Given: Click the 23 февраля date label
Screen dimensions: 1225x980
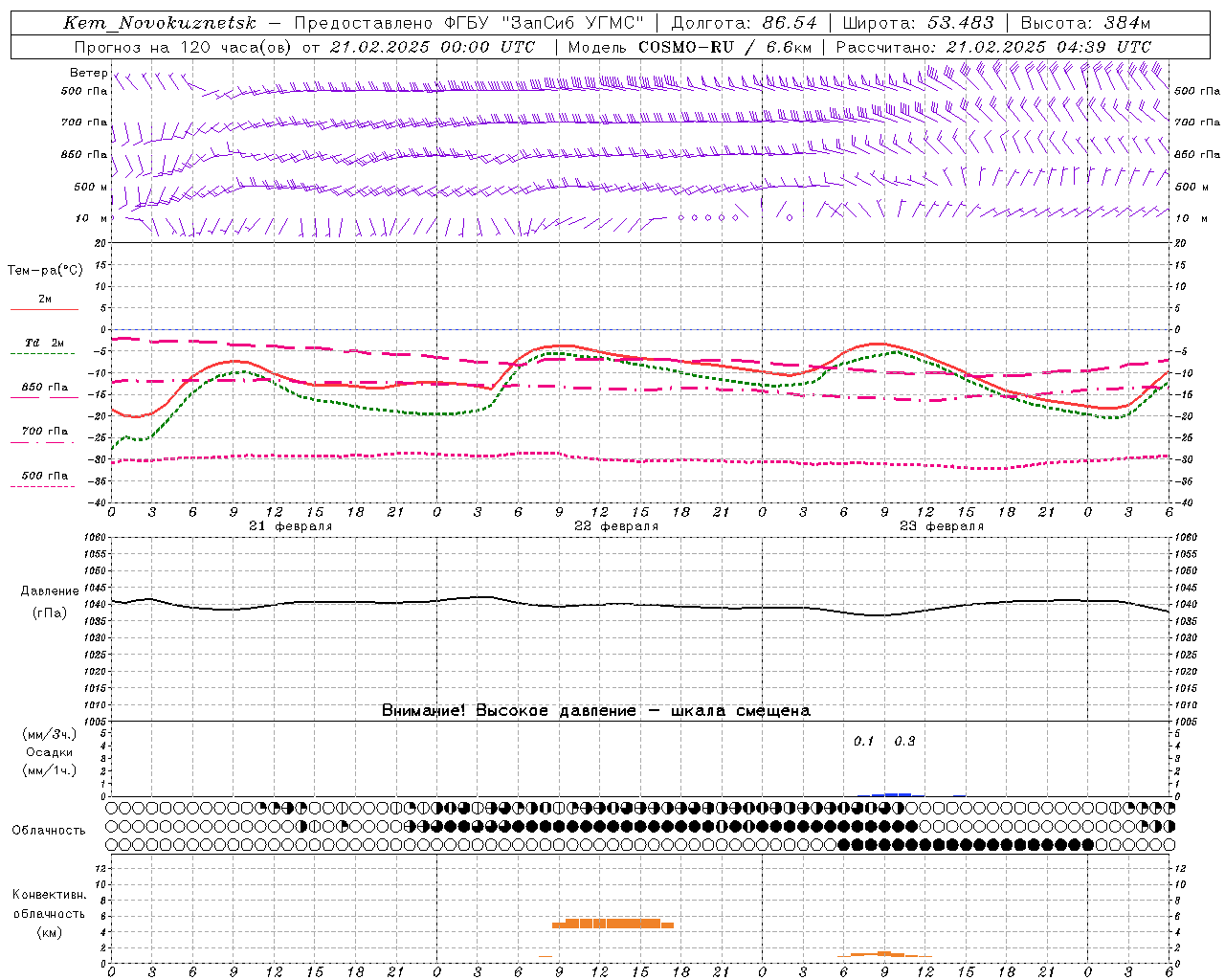Looking at the screenshot, I should coord(942,526).
